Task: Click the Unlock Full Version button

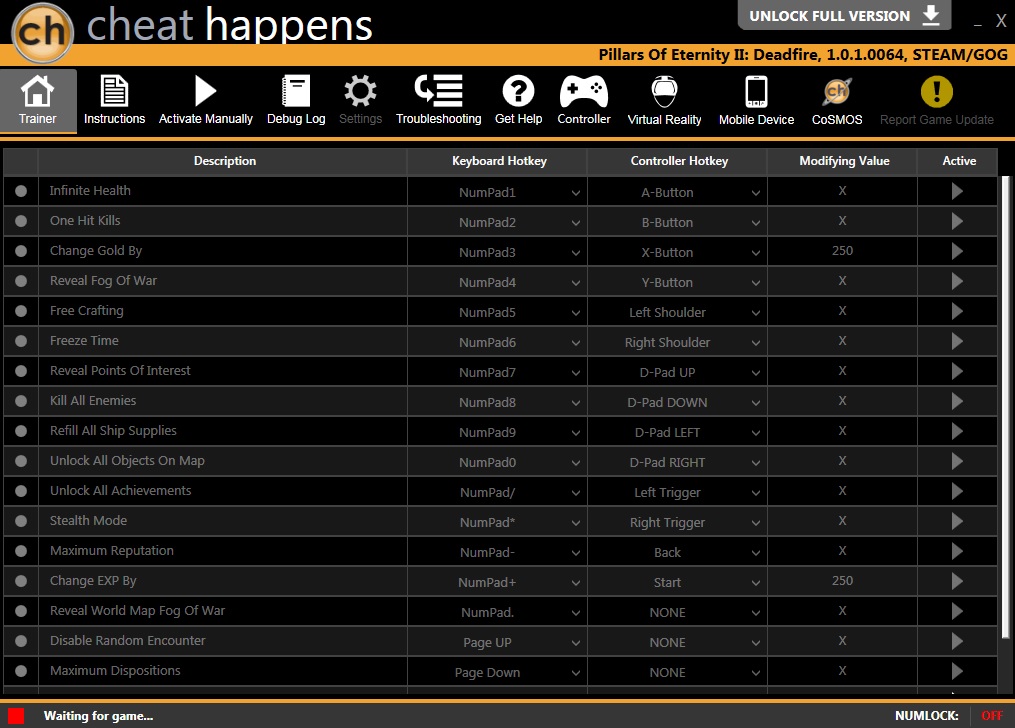Action: [x=844, y=16]
